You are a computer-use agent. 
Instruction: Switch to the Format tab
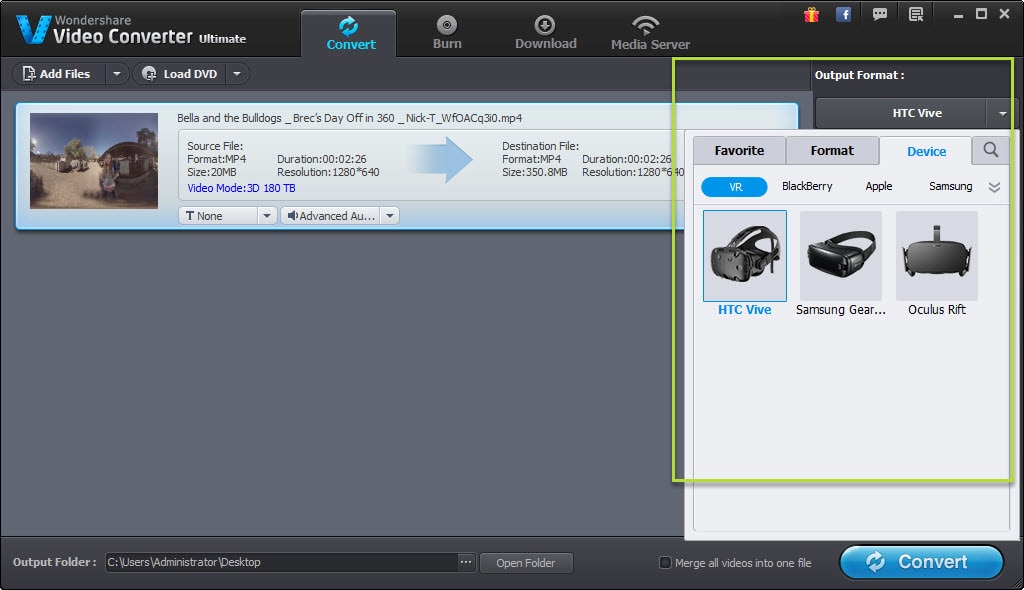pos(832,150)
